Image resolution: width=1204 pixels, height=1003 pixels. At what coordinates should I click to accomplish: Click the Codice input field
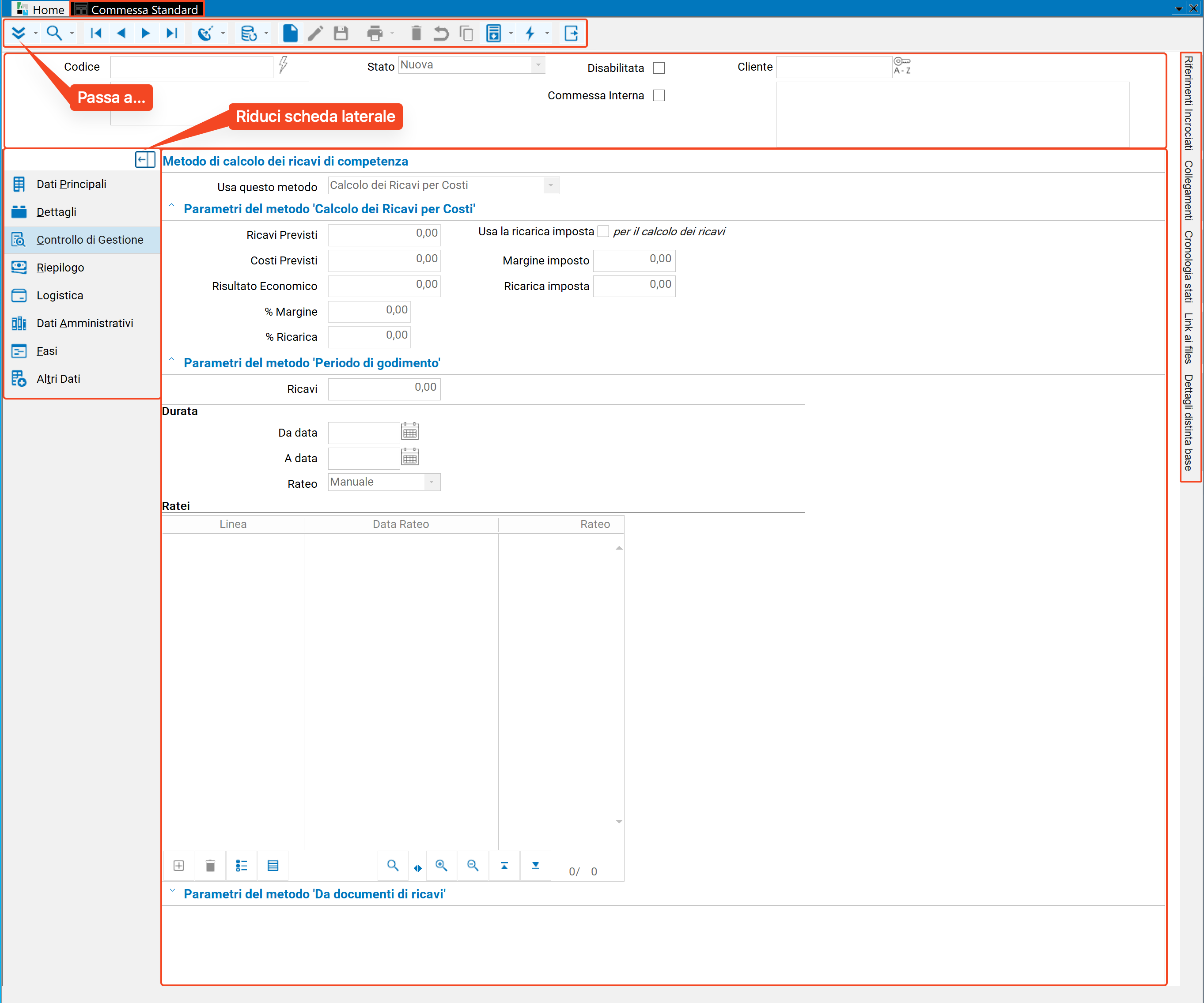click(192, 67)
